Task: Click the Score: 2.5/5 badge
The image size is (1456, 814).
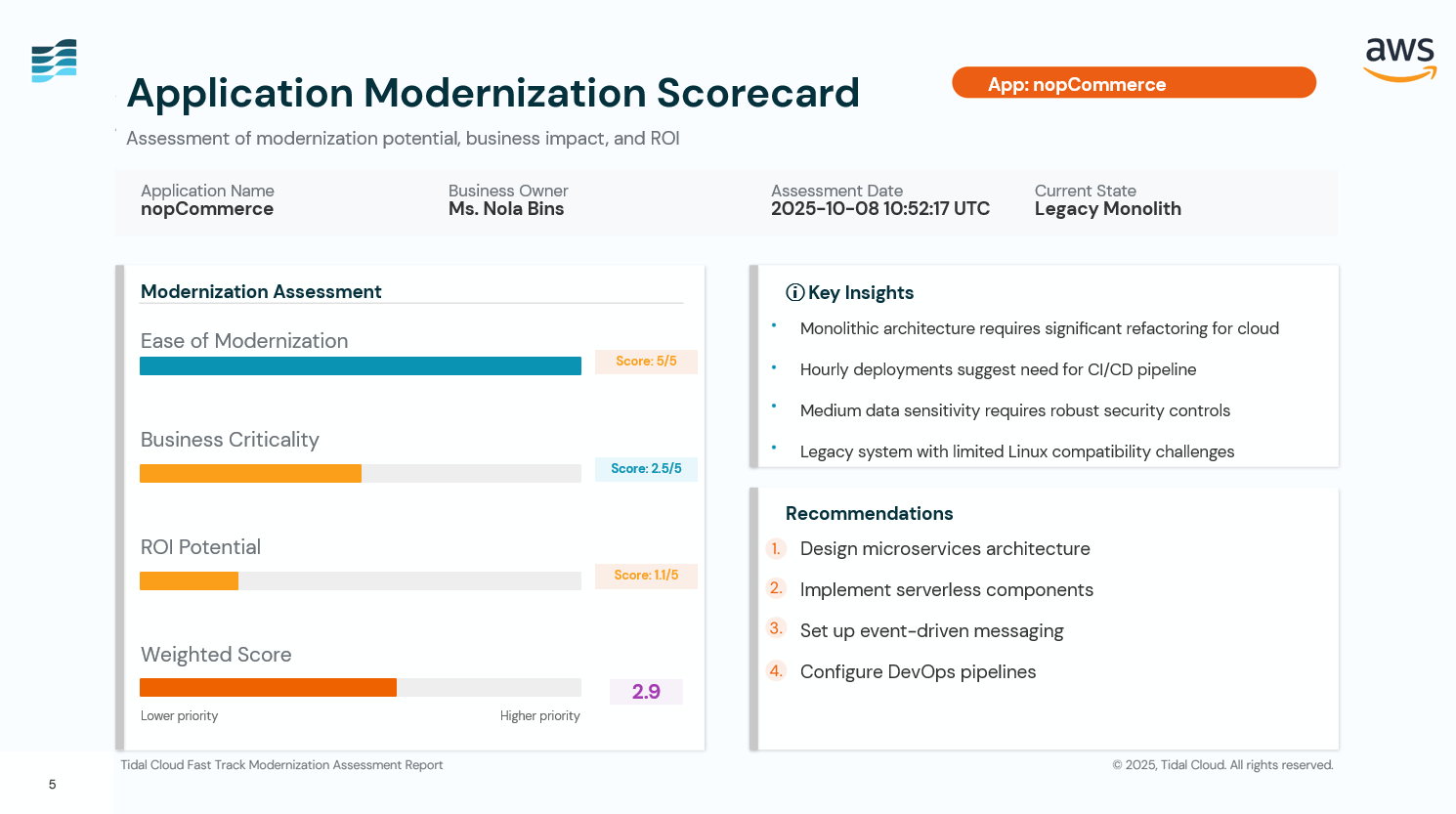Action: tap(646, 469)
